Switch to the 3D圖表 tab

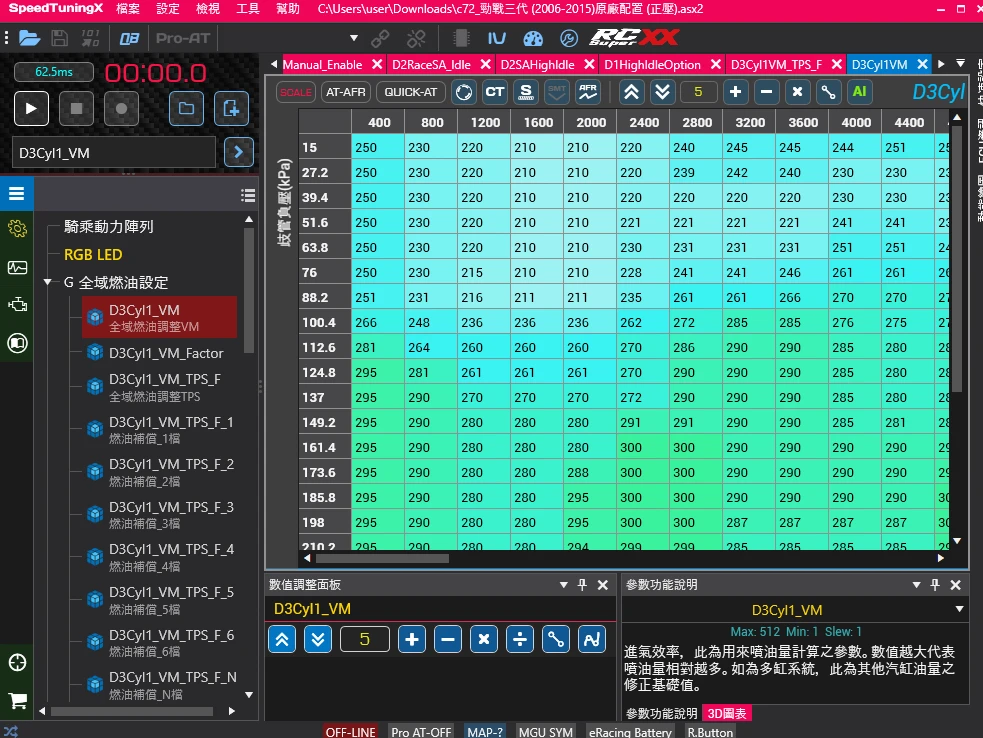pos(727,714)
